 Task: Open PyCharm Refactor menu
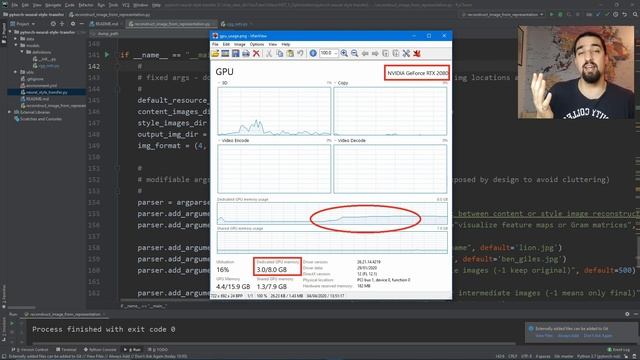click(86, 5)
